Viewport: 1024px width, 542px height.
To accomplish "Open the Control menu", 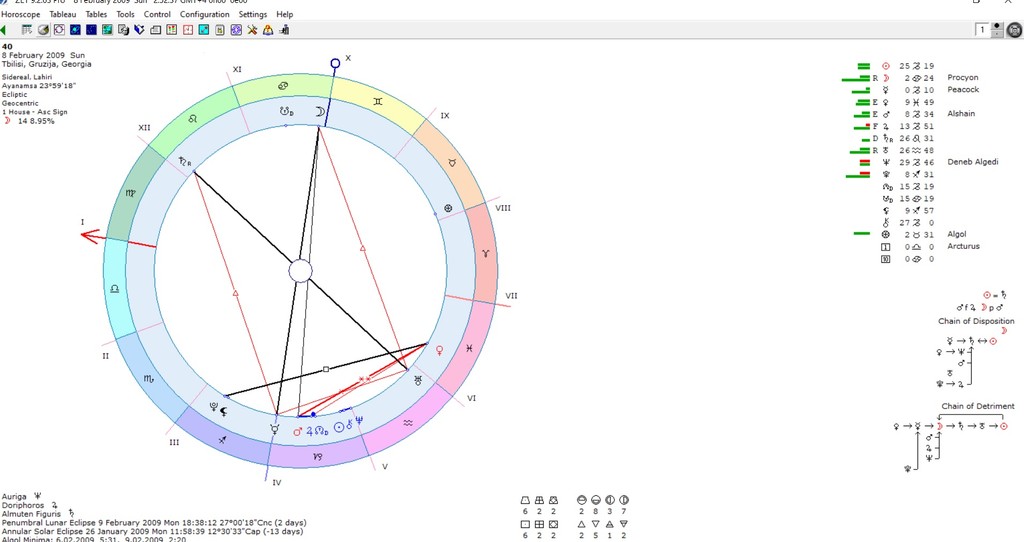I will (157, 14).
